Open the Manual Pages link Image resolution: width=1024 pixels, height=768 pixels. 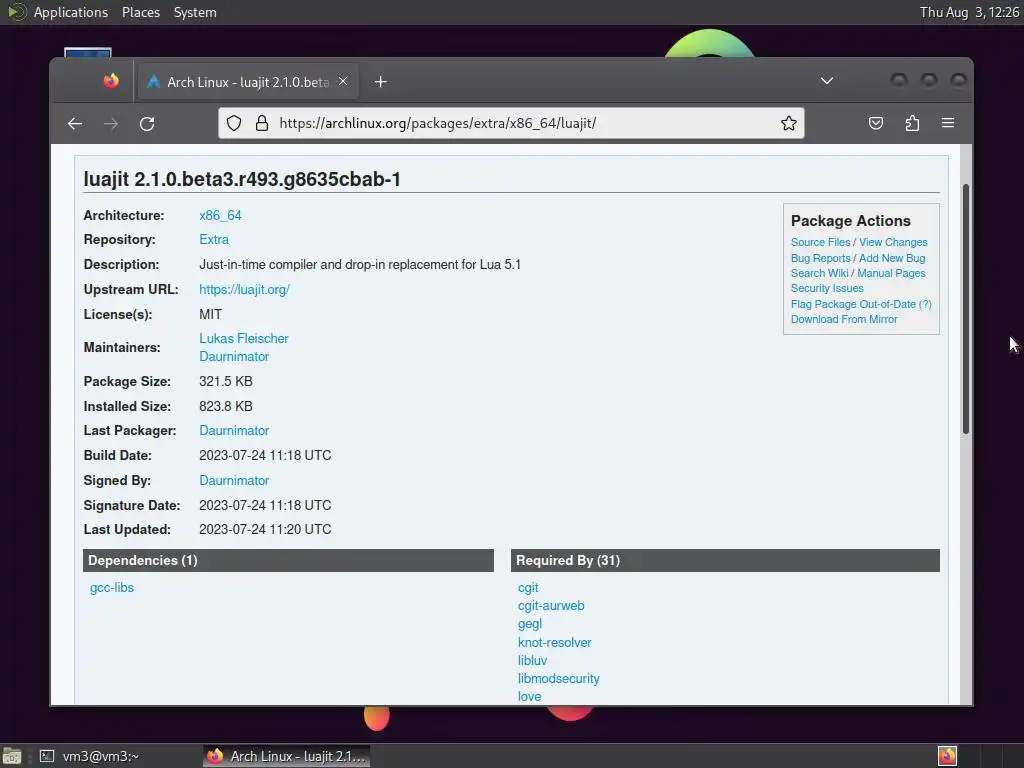point(891,273)
